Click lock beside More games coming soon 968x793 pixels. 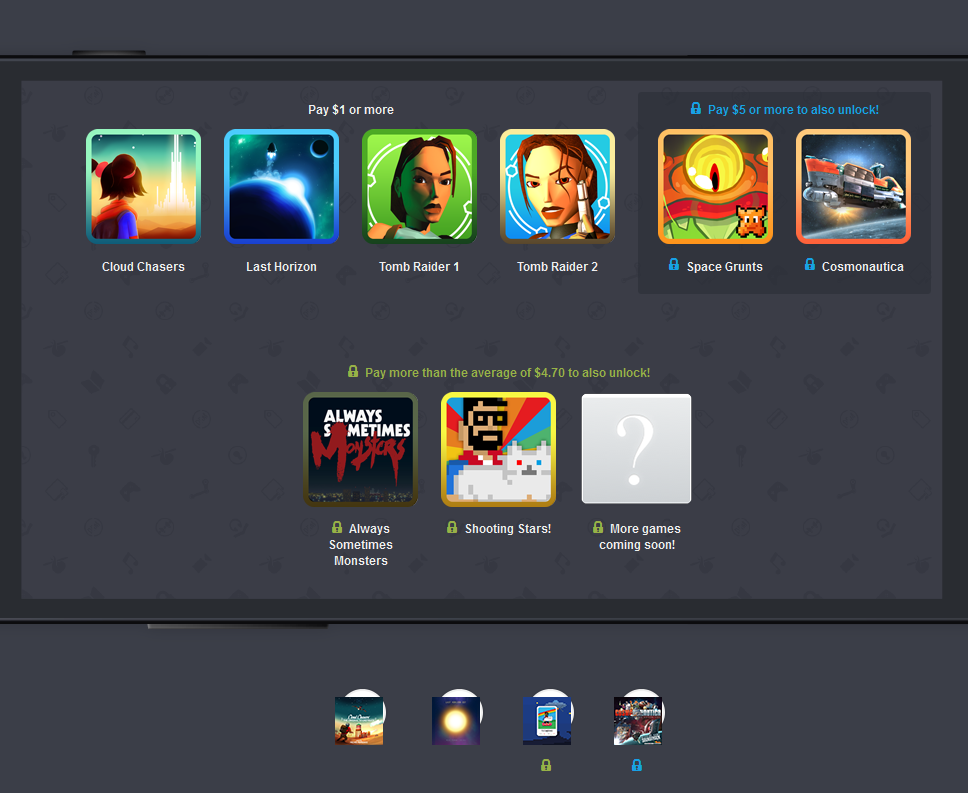pos(598,527)
